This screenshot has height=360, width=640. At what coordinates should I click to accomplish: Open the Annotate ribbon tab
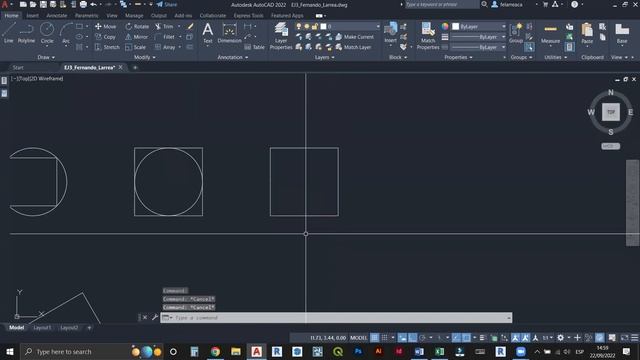[x=57, y=16]
